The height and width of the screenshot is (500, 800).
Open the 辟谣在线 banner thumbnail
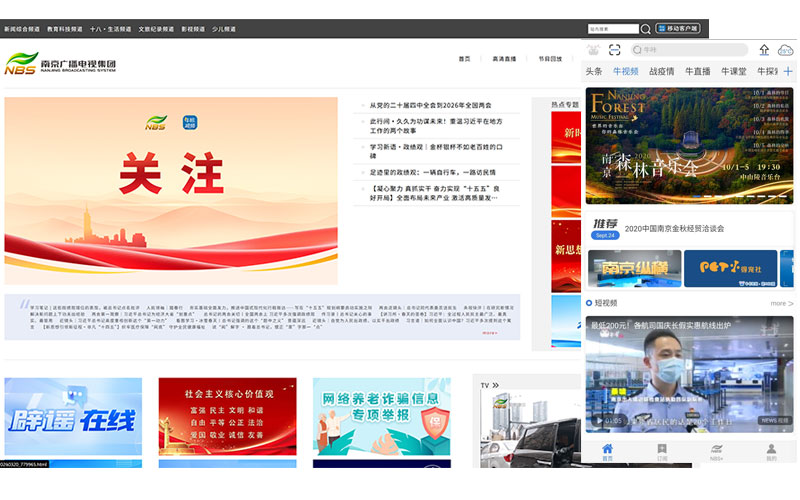pos(73,416)
